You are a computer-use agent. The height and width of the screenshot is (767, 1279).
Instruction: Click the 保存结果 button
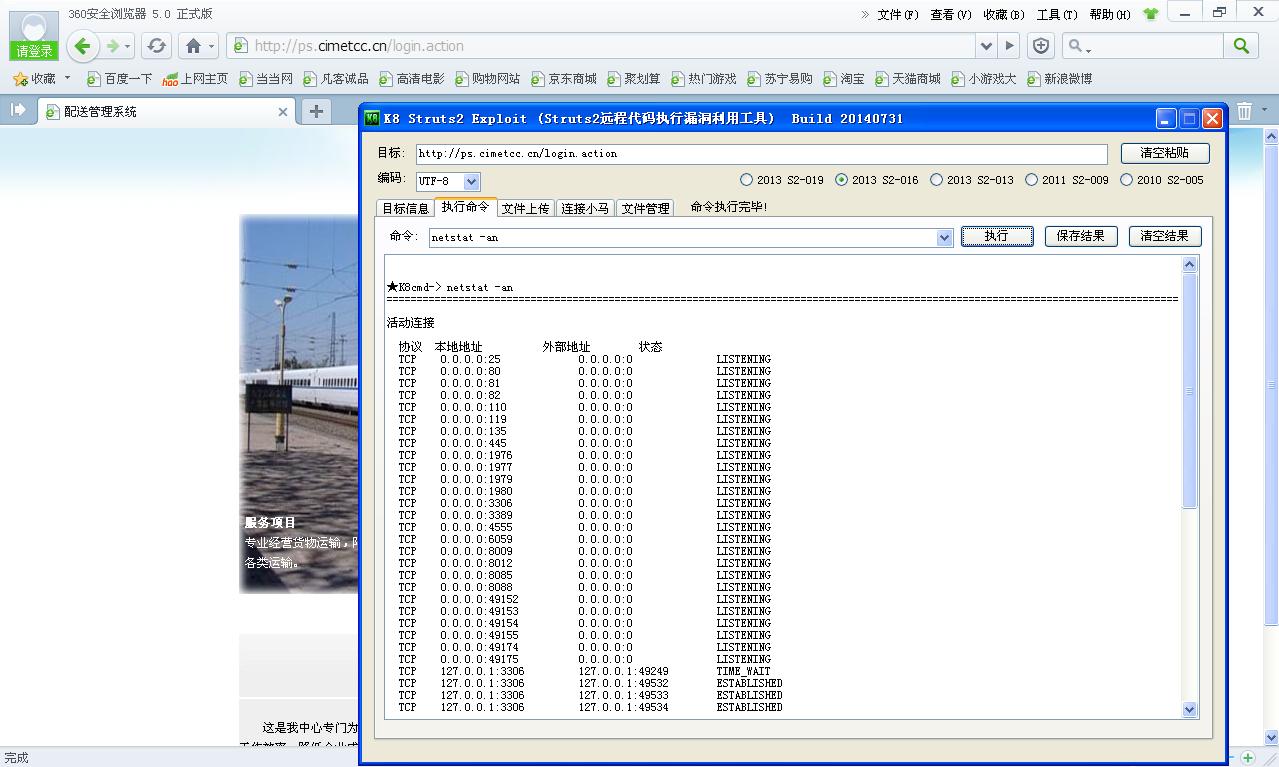pyautogui.click(x=1081, y=236)
